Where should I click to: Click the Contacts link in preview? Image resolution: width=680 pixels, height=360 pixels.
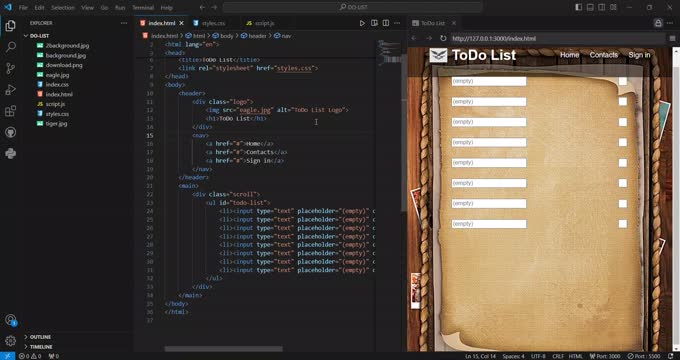pyautogui.click(x=603, y=55)
